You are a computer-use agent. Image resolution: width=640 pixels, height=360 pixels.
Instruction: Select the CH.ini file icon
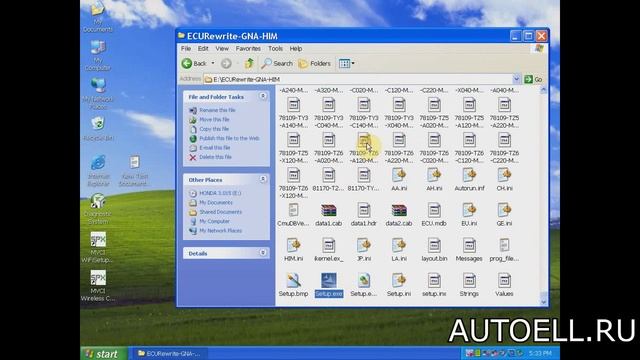[x=504, y=176]
